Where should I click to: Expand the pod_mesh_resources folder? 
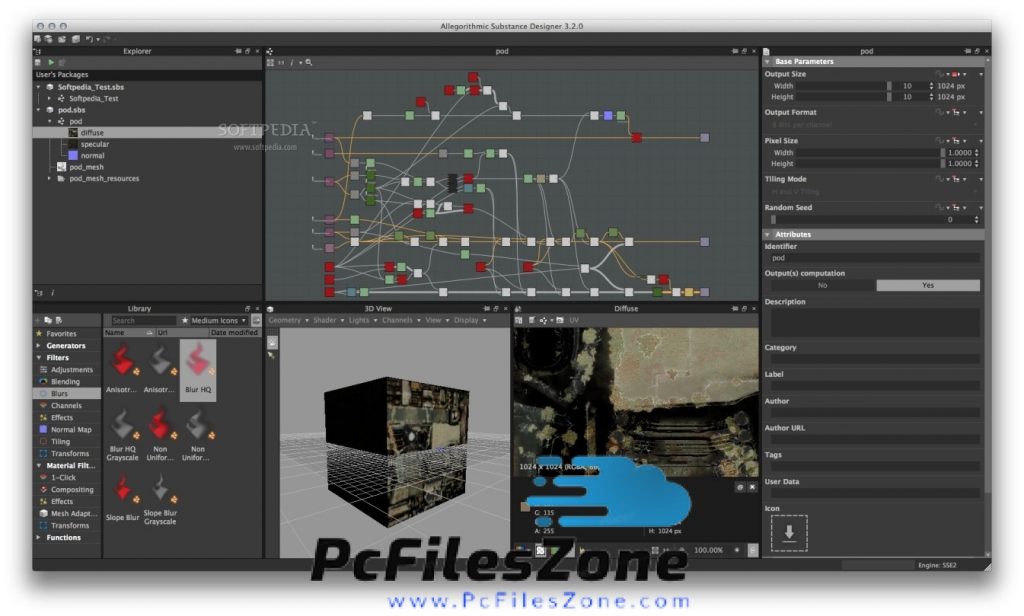[x=50, y=179]
